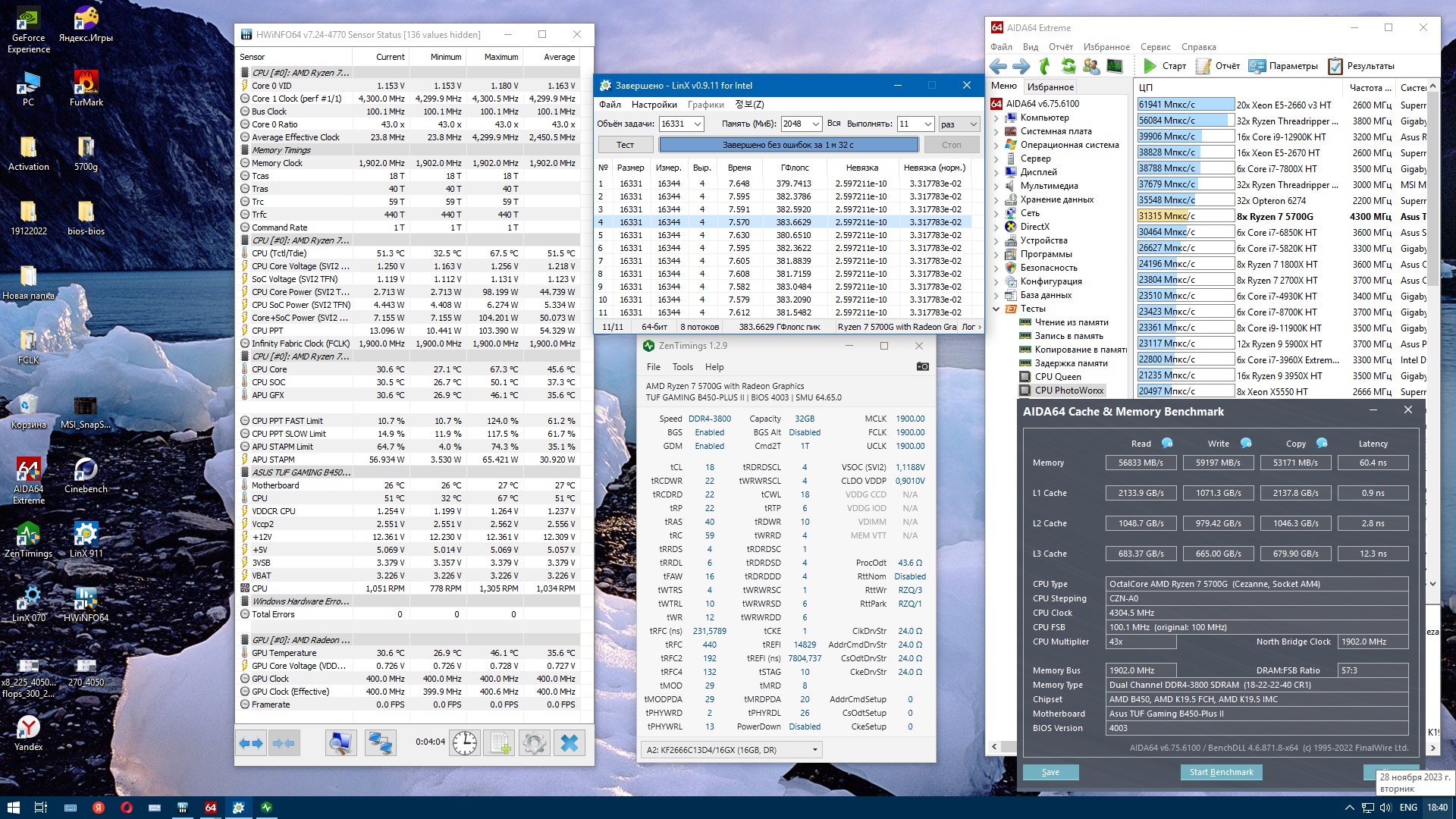Open the Настройки menu in LinX
Screen dimensions: 1456x819
(x=654, y=105)
